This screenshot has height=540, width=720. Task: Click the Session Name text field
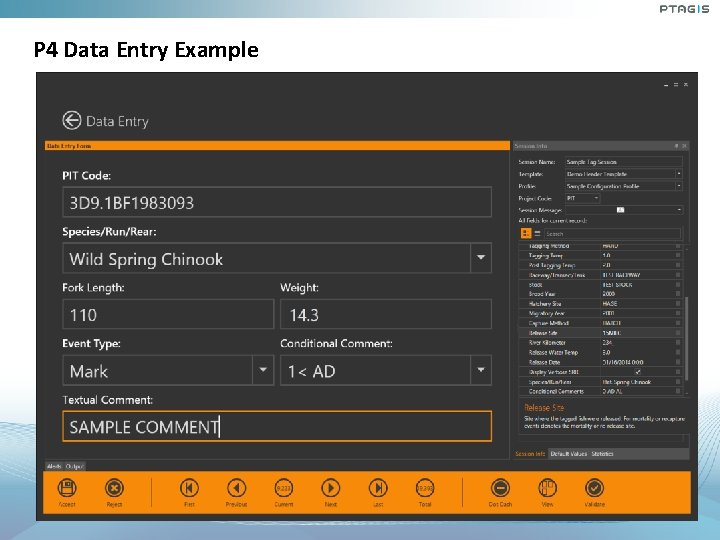pyautogui.click(x=624, y=162)
